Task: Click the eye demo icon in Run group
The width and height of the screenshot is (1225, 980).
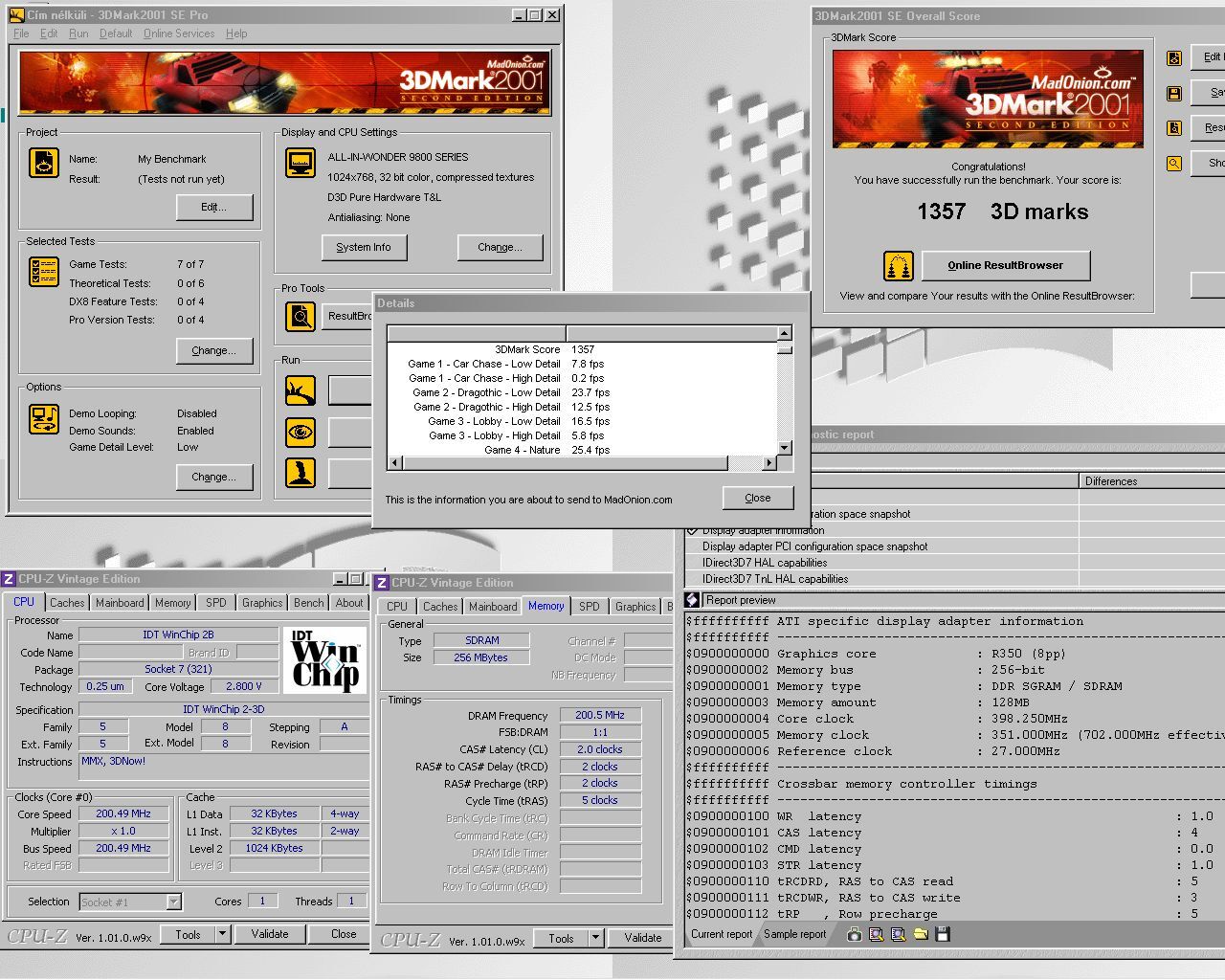Action: [x=301, y=432]
